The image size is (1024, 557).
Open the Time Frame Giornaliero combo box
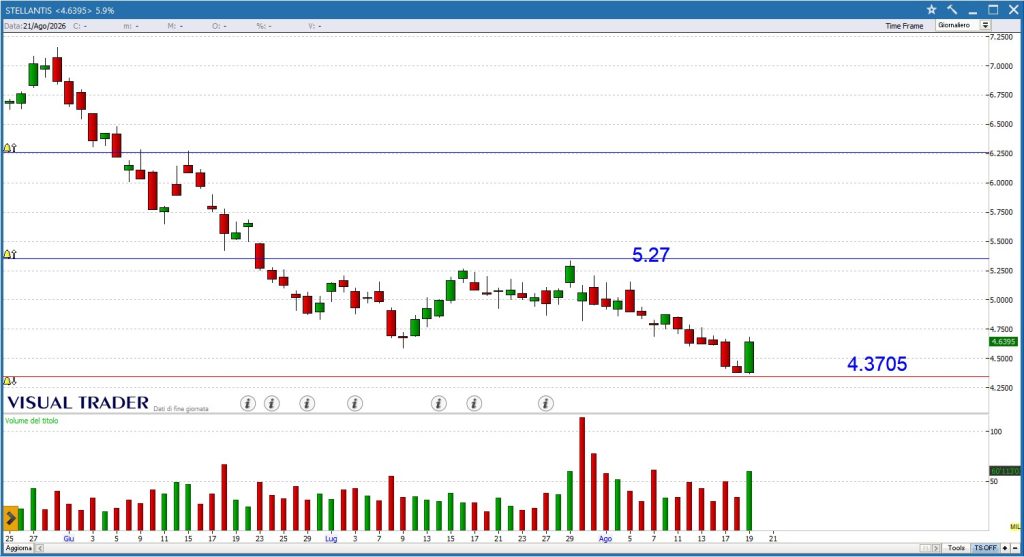(963, 25)
